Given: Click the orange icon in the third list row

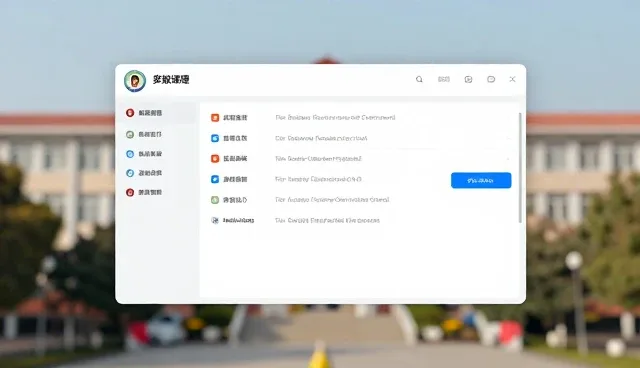Looking at the screenshot, I should coord(215,159).
